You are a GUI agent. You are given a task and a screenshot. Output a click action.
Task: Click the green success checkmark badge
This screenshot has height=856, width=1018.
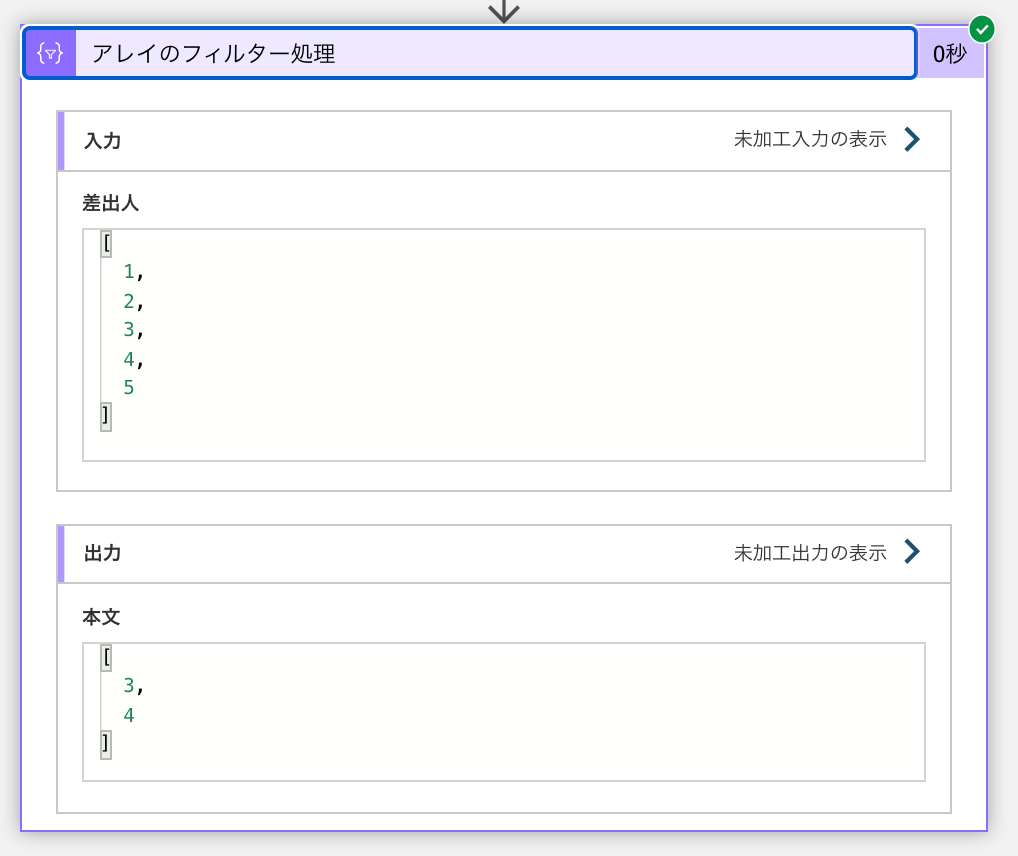tap(982, 30)
